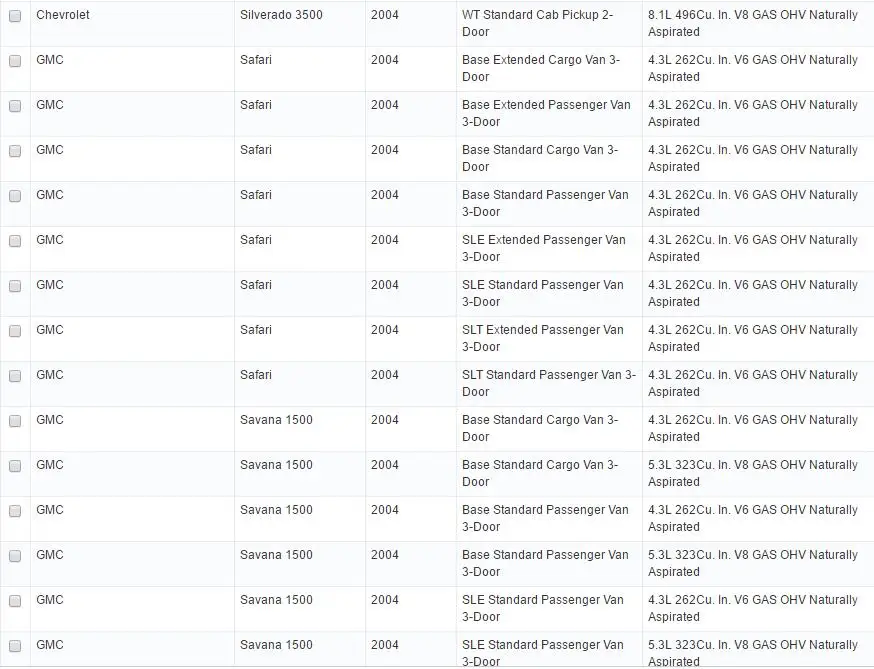Select Savana 1500 Base Passenger Van 4.3L checkbox
The image size is (874, 669).
(15, 511)
